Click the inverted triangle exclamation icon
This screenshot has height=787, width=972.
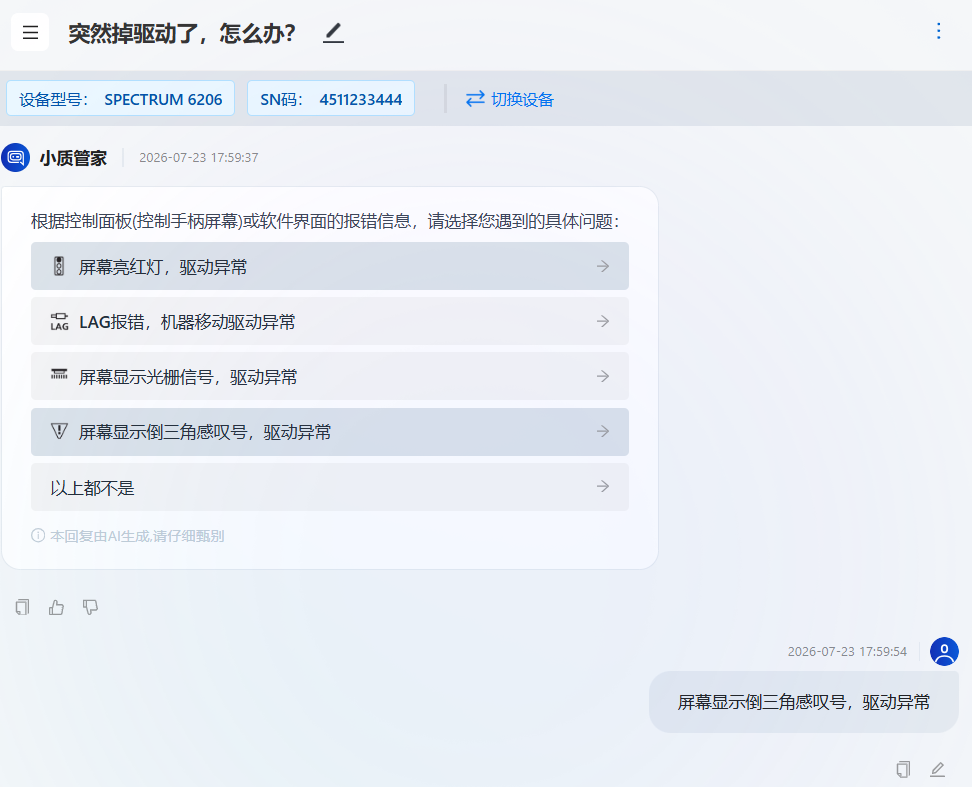(59, 431)
